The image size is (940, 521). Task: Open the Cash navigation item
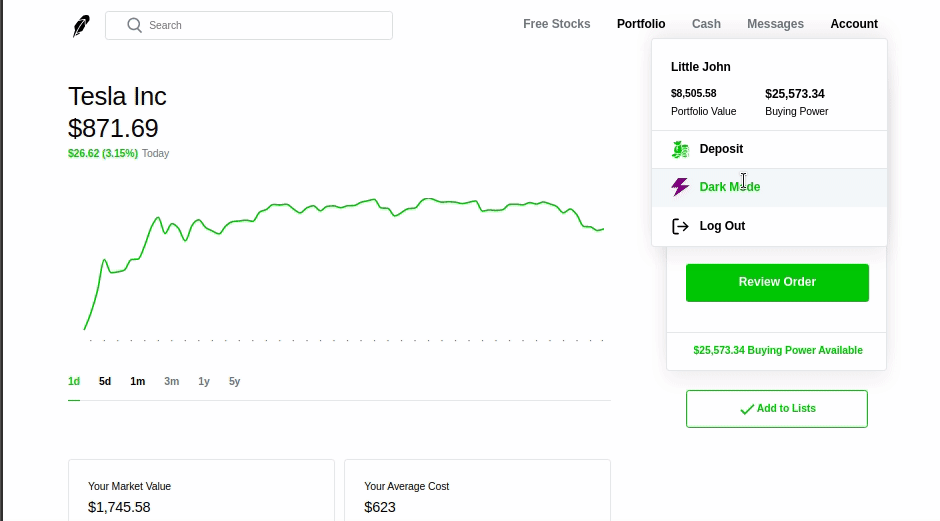click(706, 24)
